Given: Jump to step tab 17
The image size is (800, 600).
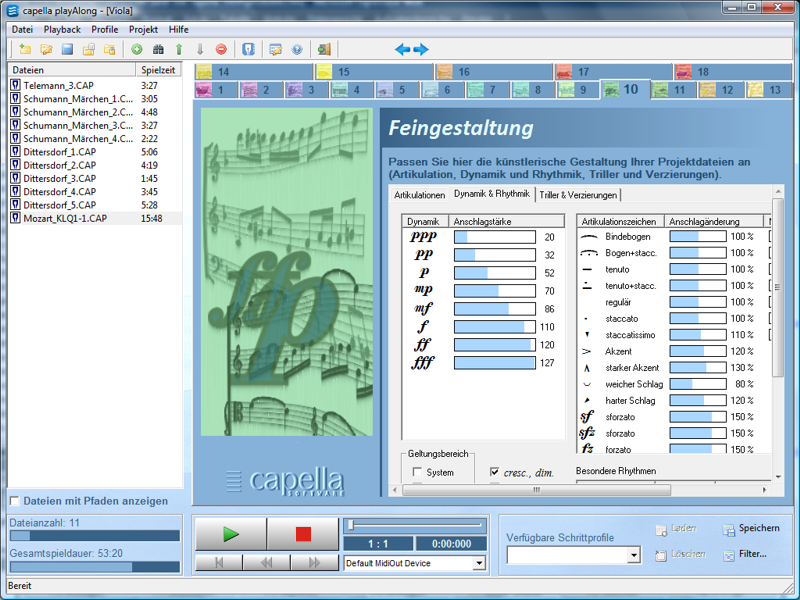Looking at the screenshot, I should click(613, 71).
